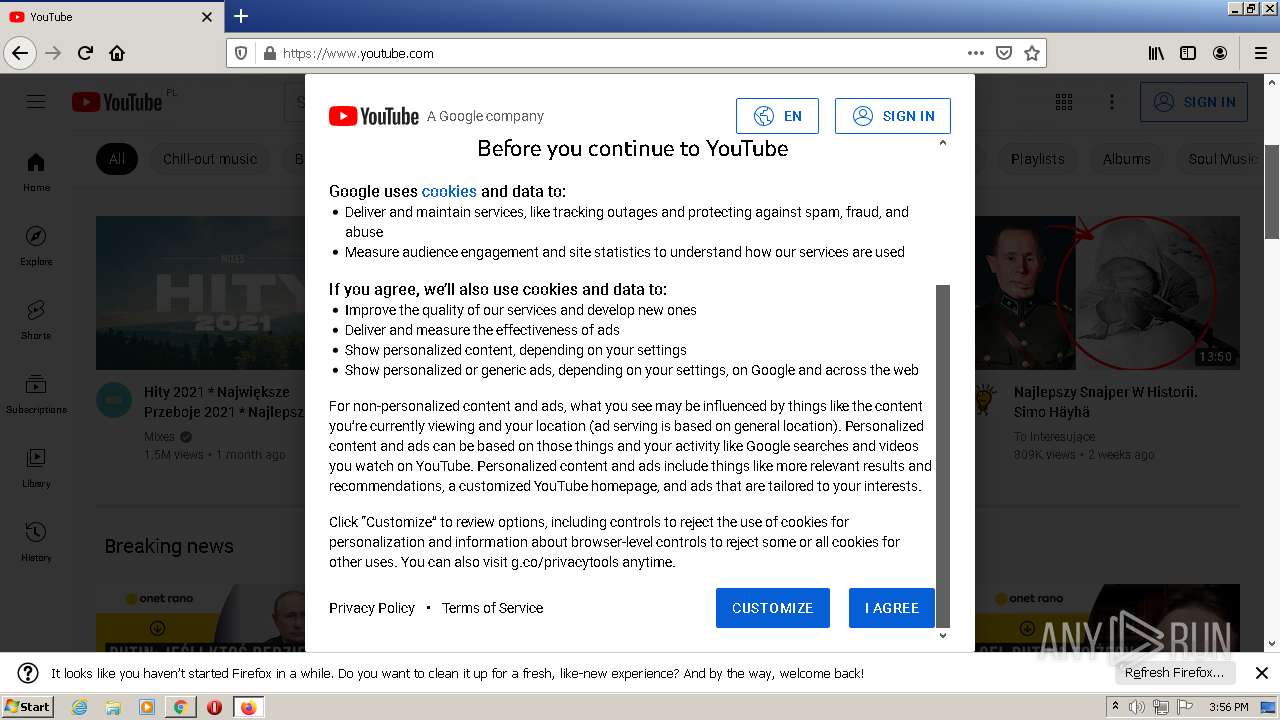
Task: Click the consent dialog scrollbar thumb
Action: 942,455
